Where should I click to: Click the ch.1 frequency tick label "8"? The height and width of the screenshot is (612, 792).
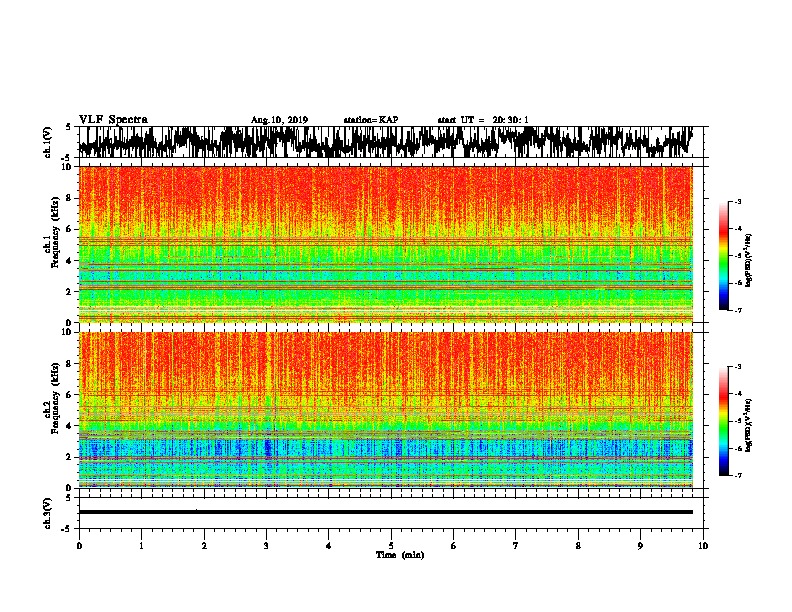point(69,198)
